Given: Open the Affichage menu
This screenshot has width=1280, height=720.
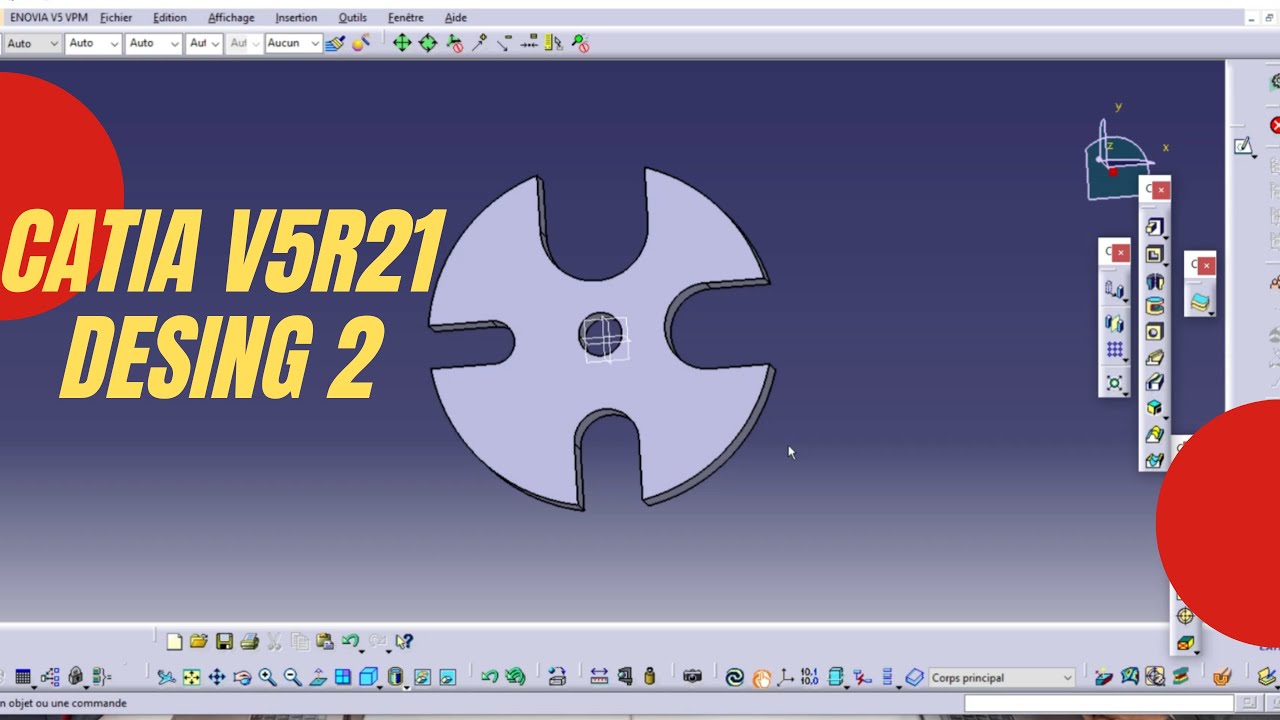Looking at the screenshot, I should [x=231, y=17].
